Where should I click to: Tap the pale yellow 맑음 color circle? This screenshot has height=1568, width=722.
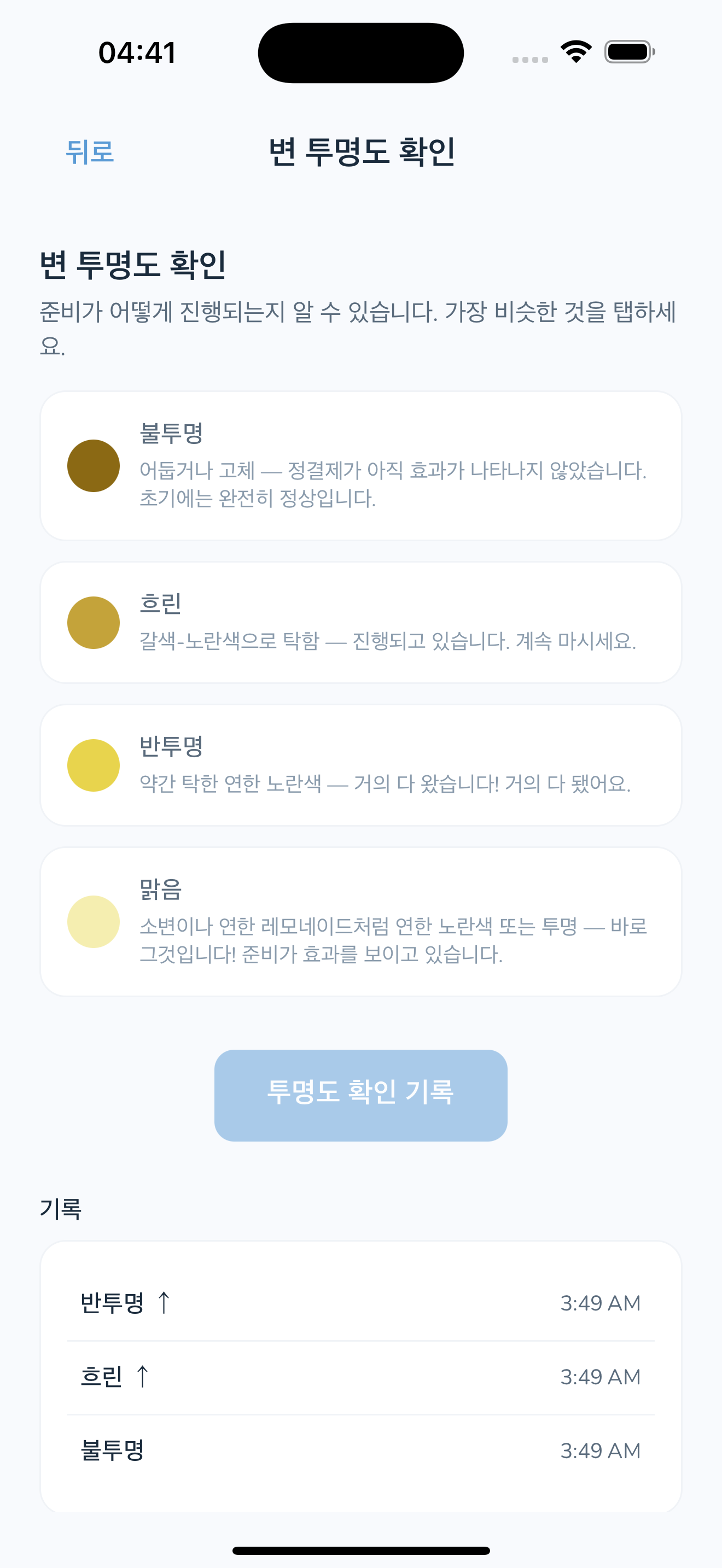coord(93,922)
